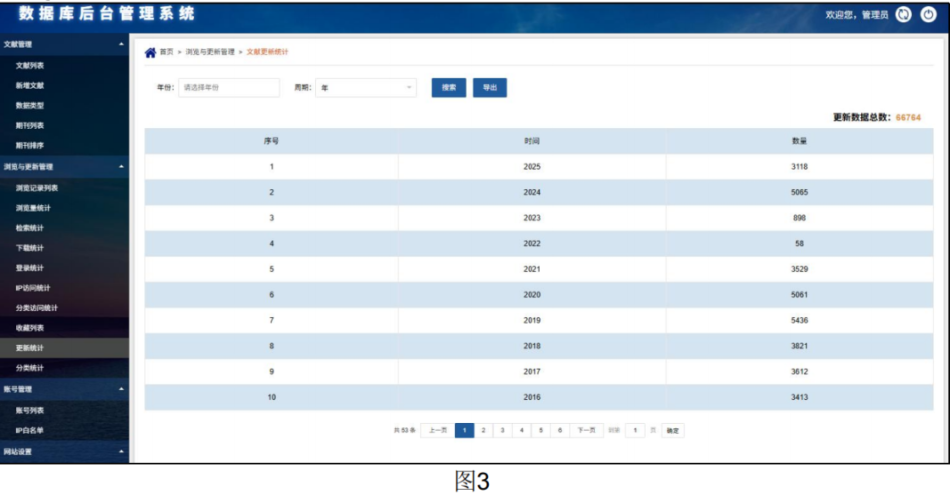Open 数据类型 in the sidebar
The image size is (950, 495).
click(30, 105)
